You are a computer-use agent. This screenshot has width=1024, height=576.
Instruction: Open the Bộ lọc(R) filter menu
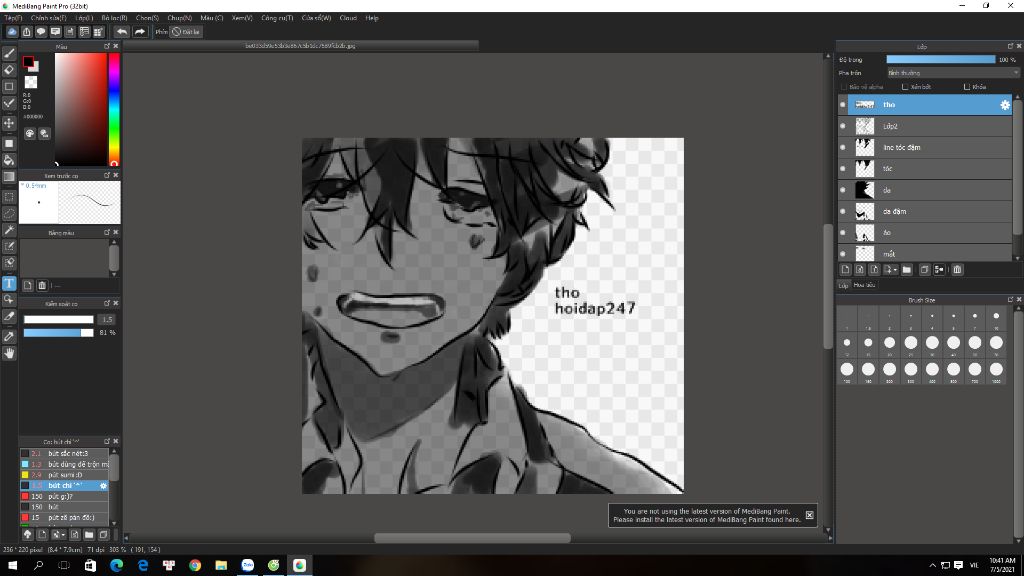[114, 18]
